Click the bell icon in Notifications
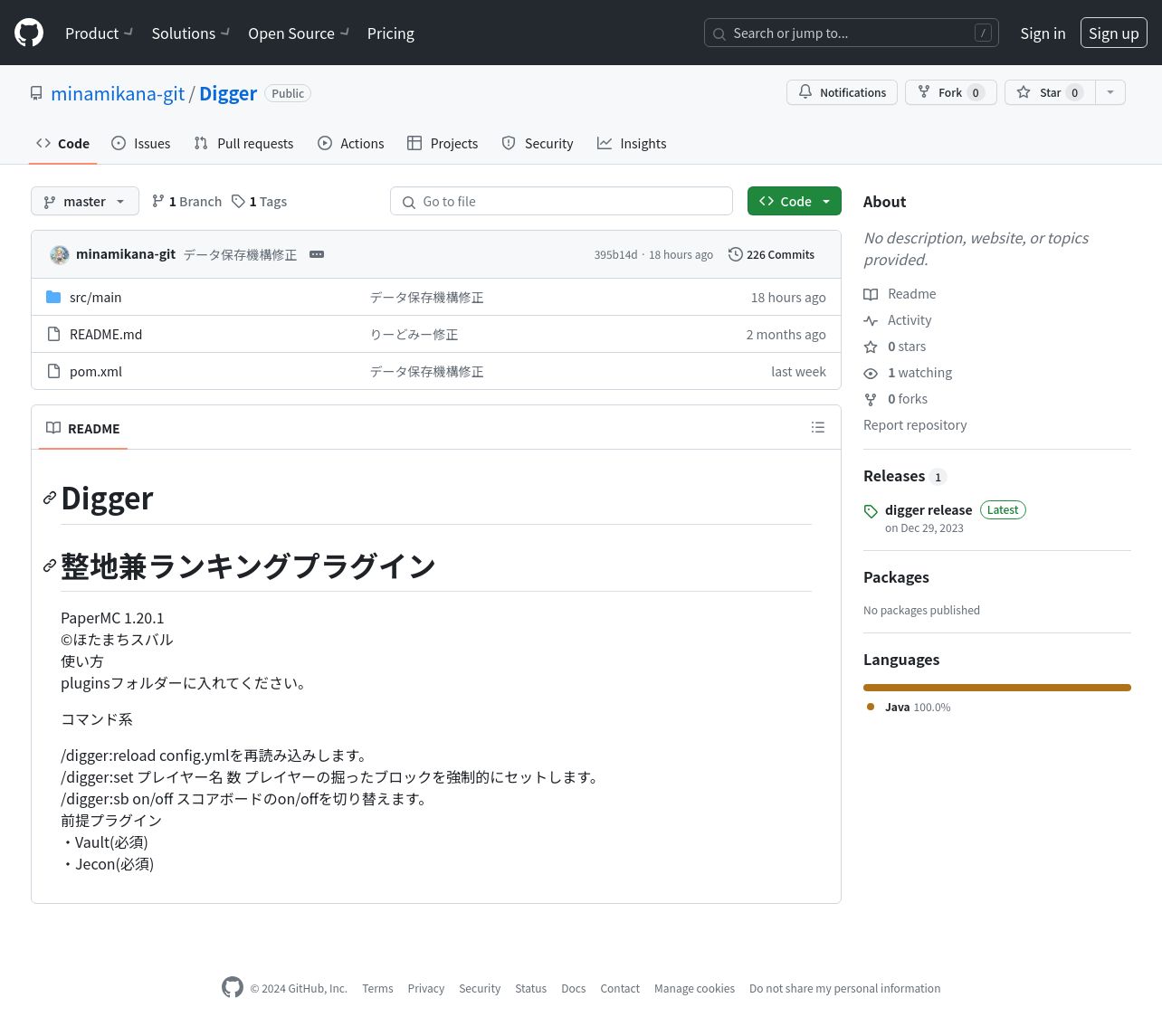This screenshot has height=1036, width=1162. click(805, 92)
